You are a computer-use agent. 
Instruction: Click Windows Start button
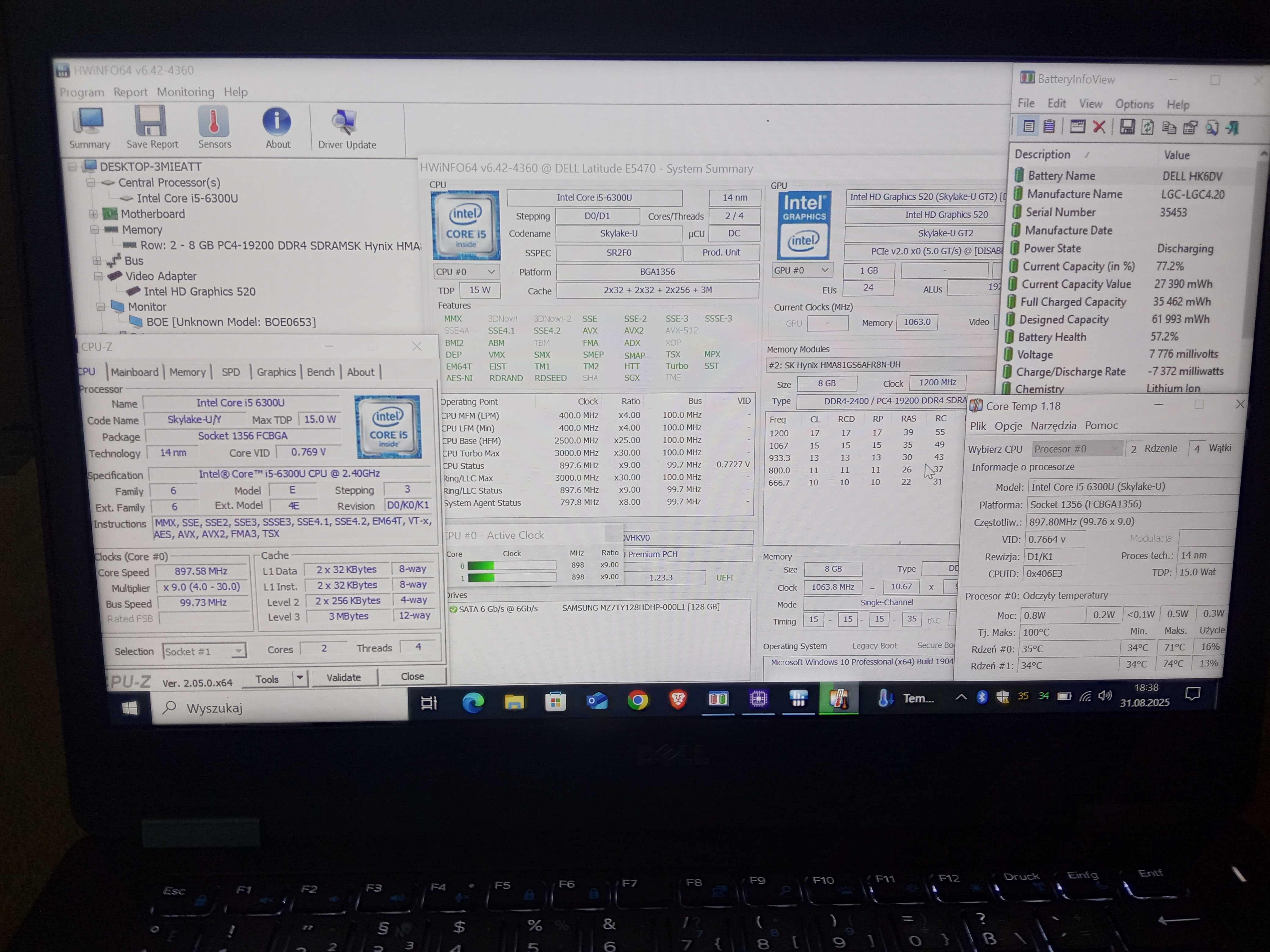pyautogui.click(x=130, y=708)
